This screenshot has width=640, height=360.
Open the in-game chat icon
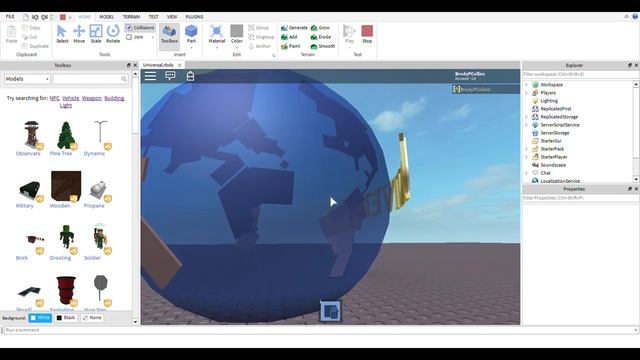(x=170, y=76)
